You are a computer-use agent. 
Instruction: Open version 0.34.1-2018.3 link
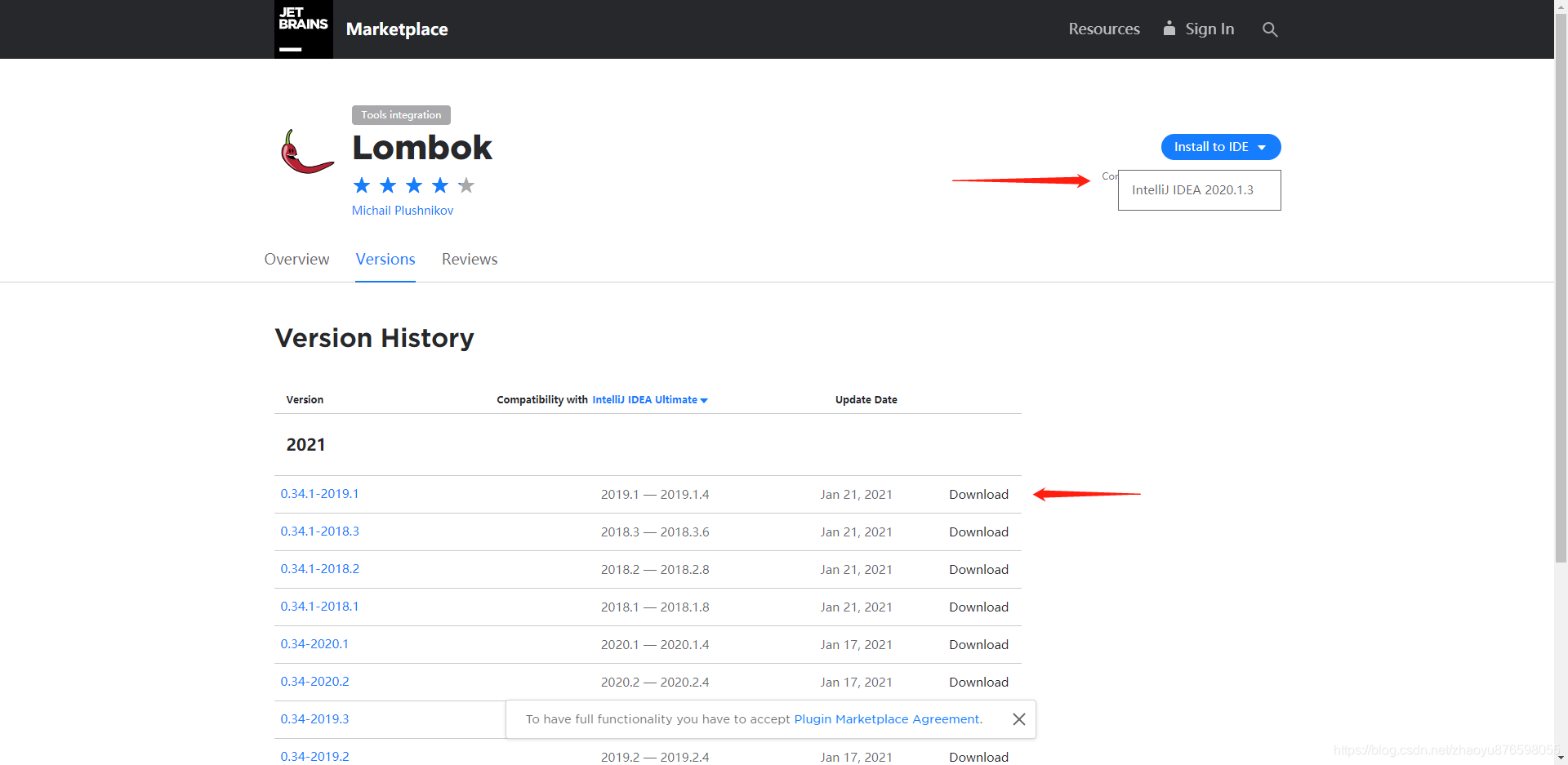coord(320,531)
